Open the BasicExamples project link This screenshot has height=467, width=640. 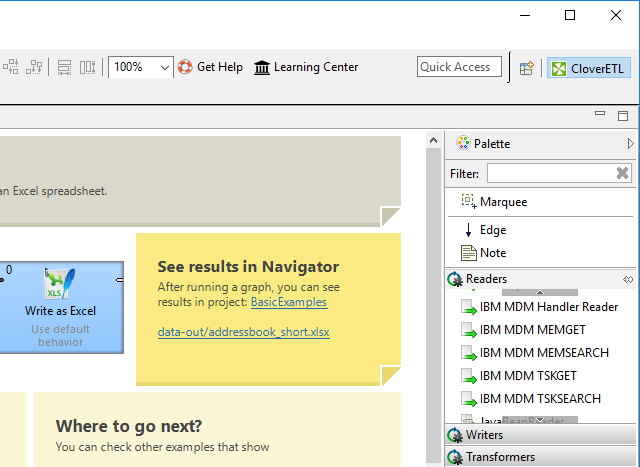coord(289,302)
